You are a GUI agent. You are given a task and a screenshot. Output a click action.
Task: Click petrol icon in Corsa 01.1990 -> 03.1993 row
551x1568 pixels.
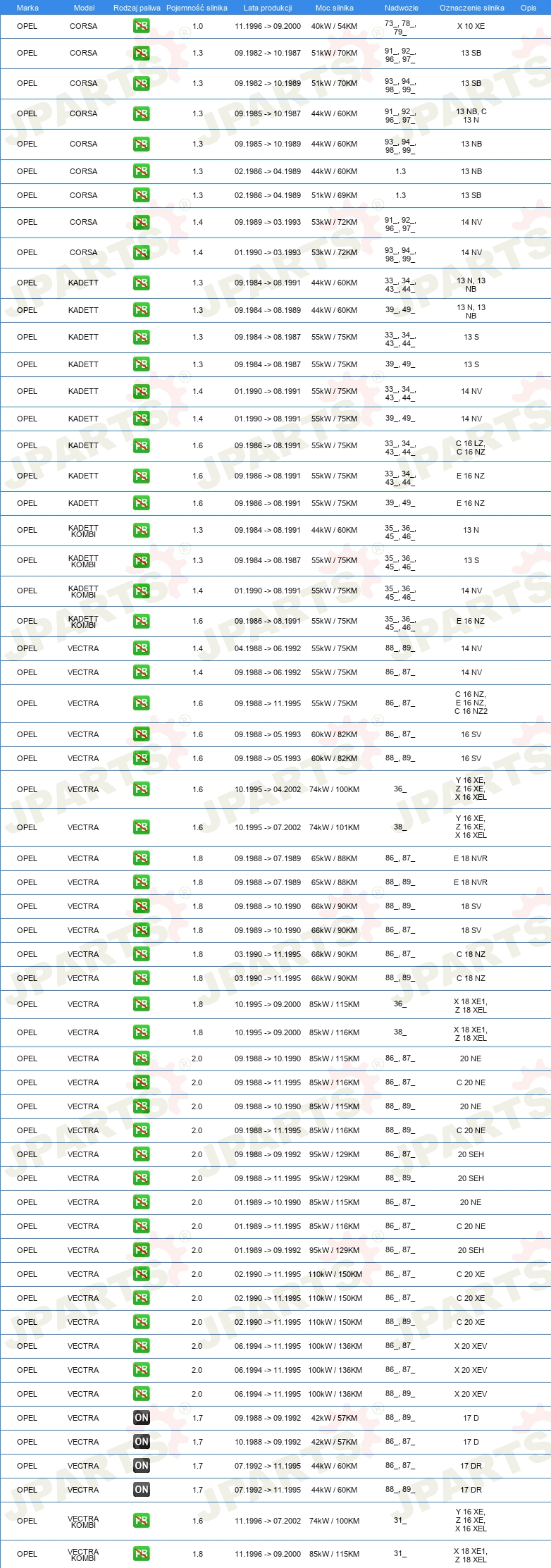coord(142,252)
